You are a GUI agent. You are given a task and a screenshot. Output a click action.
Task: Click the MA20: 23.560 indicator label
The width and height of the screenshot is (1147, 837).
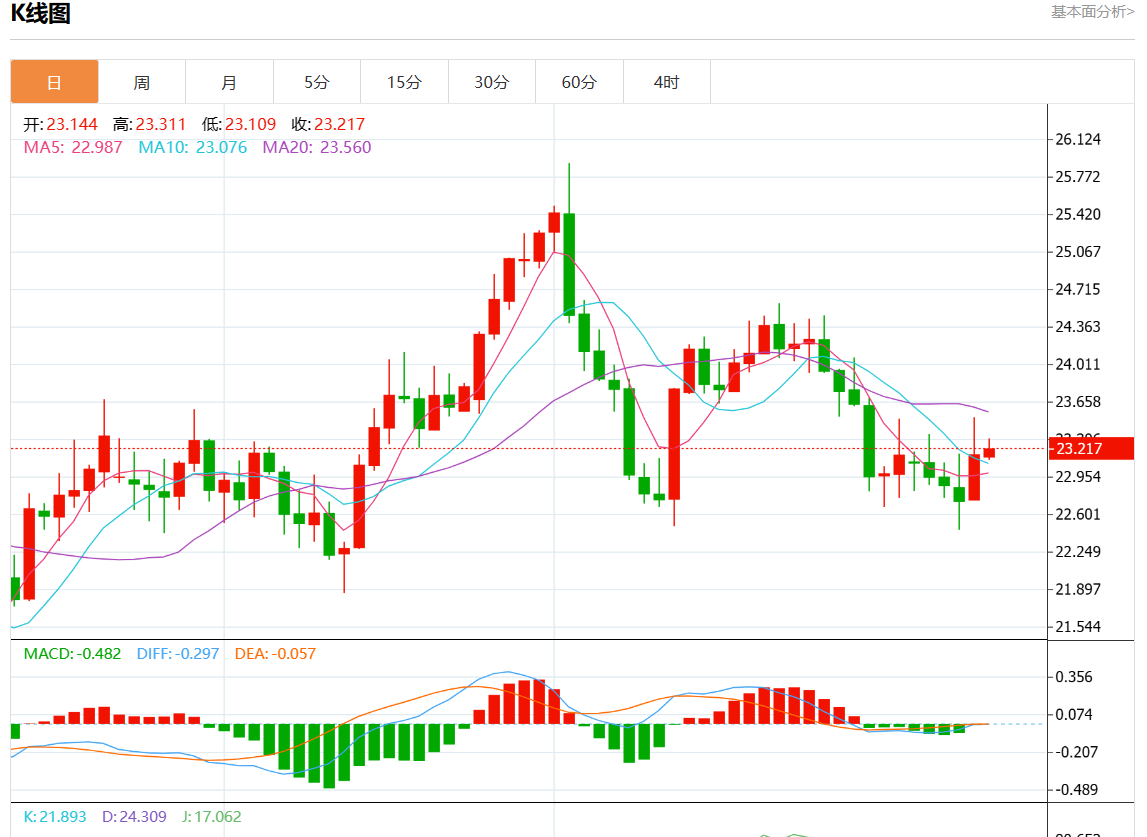tap(317, 147)
